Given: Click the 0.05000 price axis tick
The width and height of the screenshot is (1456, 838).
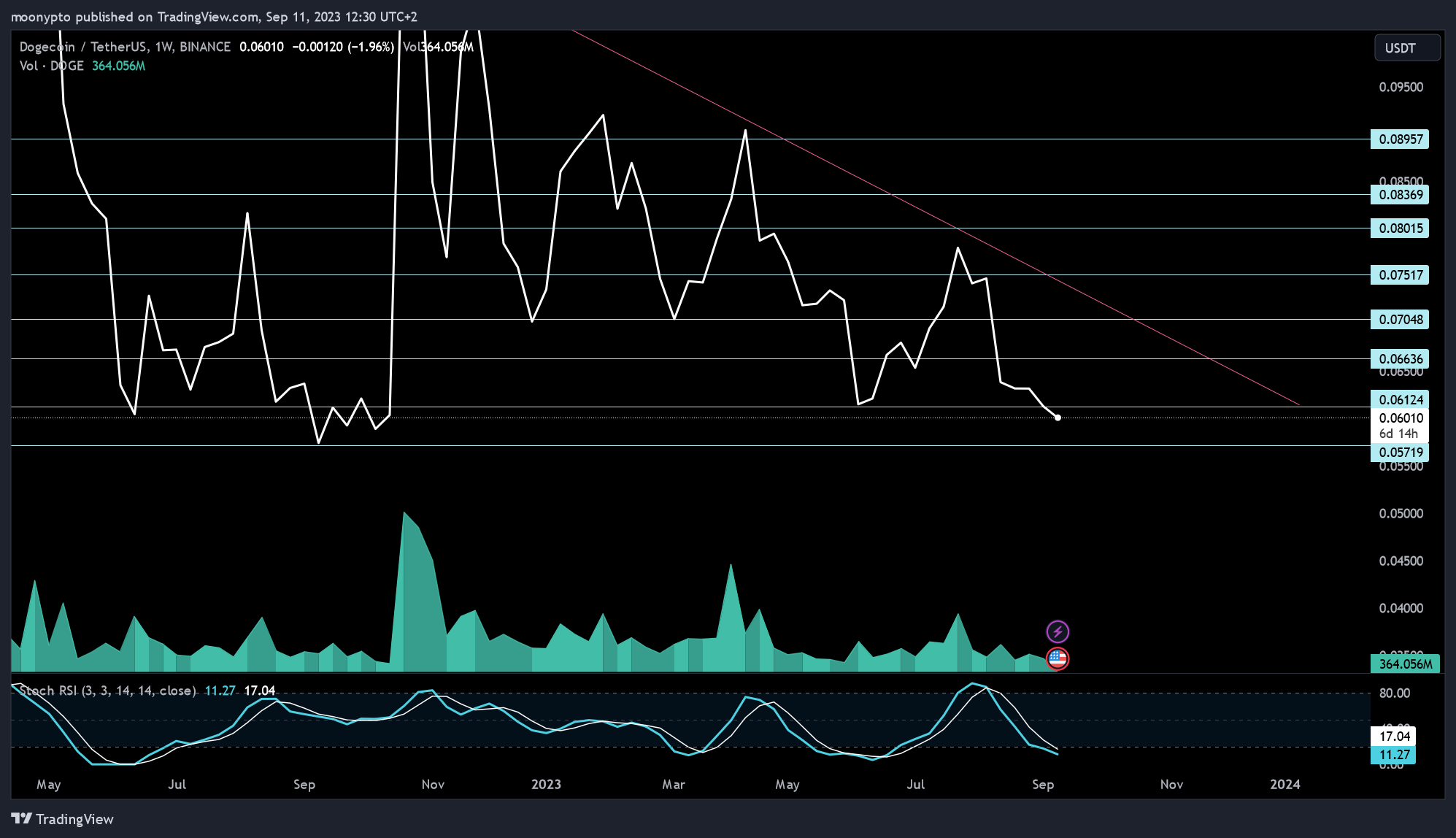Looking at the screenshot, I should (x=1401, y=513).
